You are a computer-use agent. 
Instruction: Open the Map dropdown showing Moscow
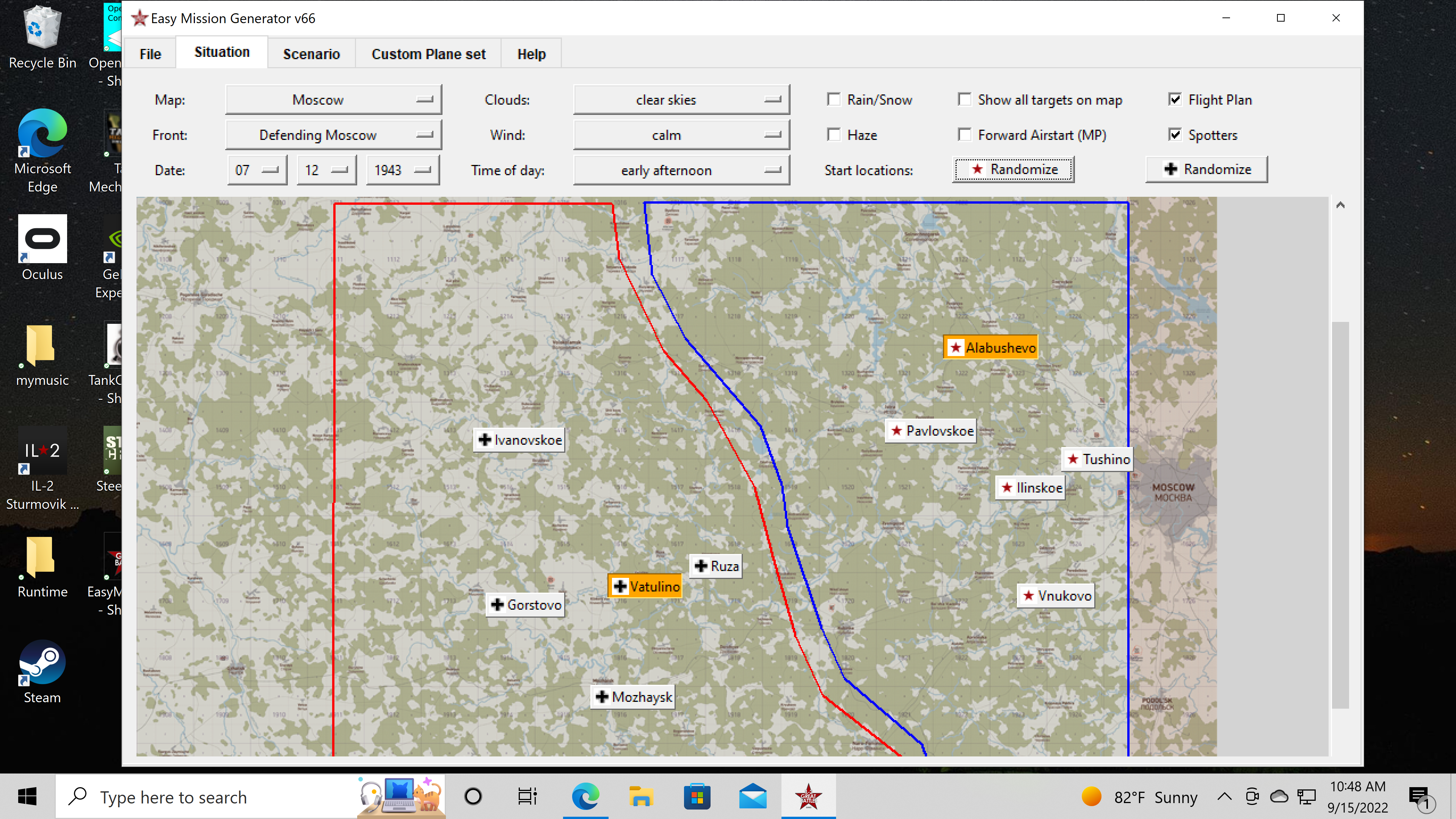[x=334, y=100]
